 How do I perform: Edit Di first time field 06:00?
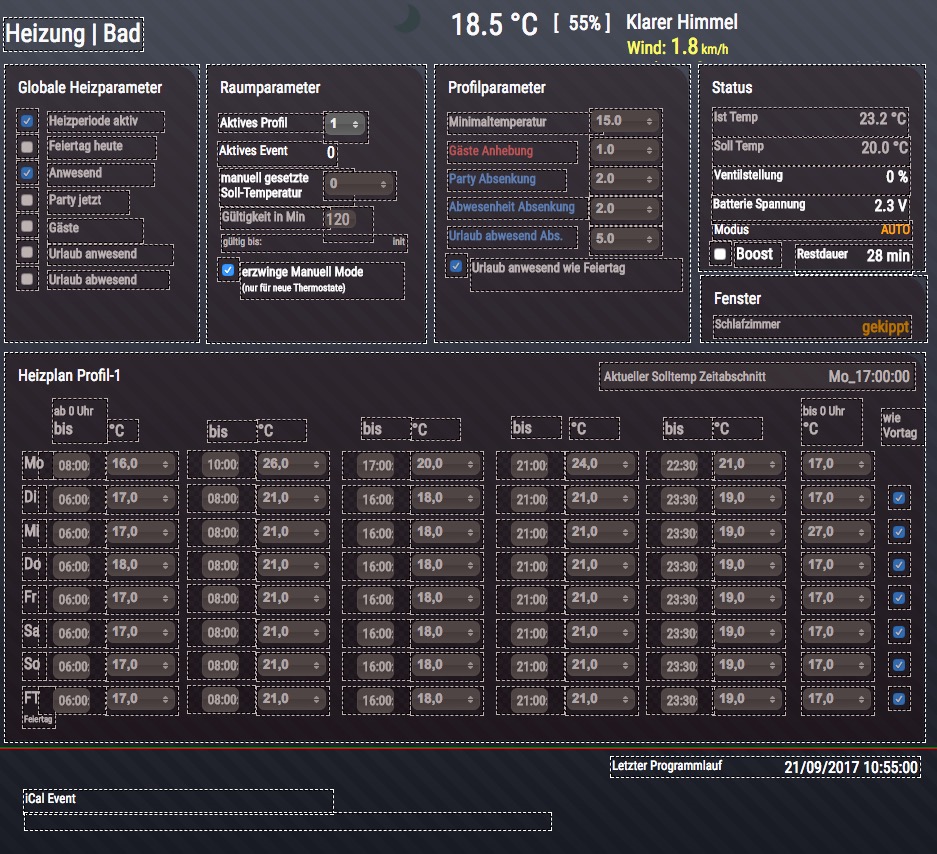click(x=74, y=499)
